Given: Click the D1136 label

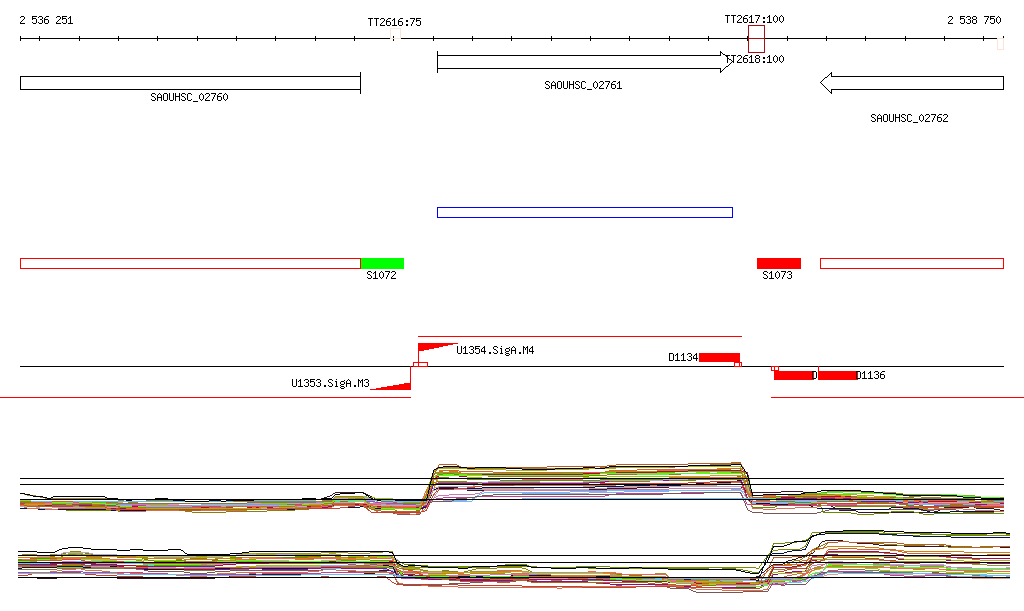Looking at the screenshot, I should click(871, 375).
